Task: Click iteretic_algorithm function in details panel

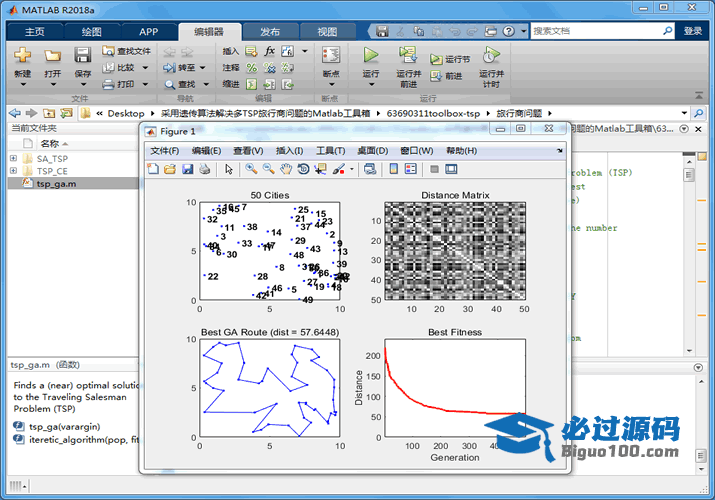Action: (80, 439)
